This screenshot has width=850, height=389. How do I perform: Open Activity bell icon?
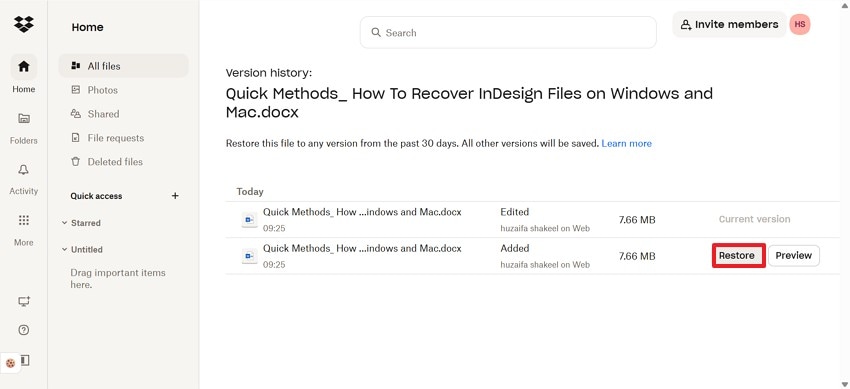(x=23, y=170)
